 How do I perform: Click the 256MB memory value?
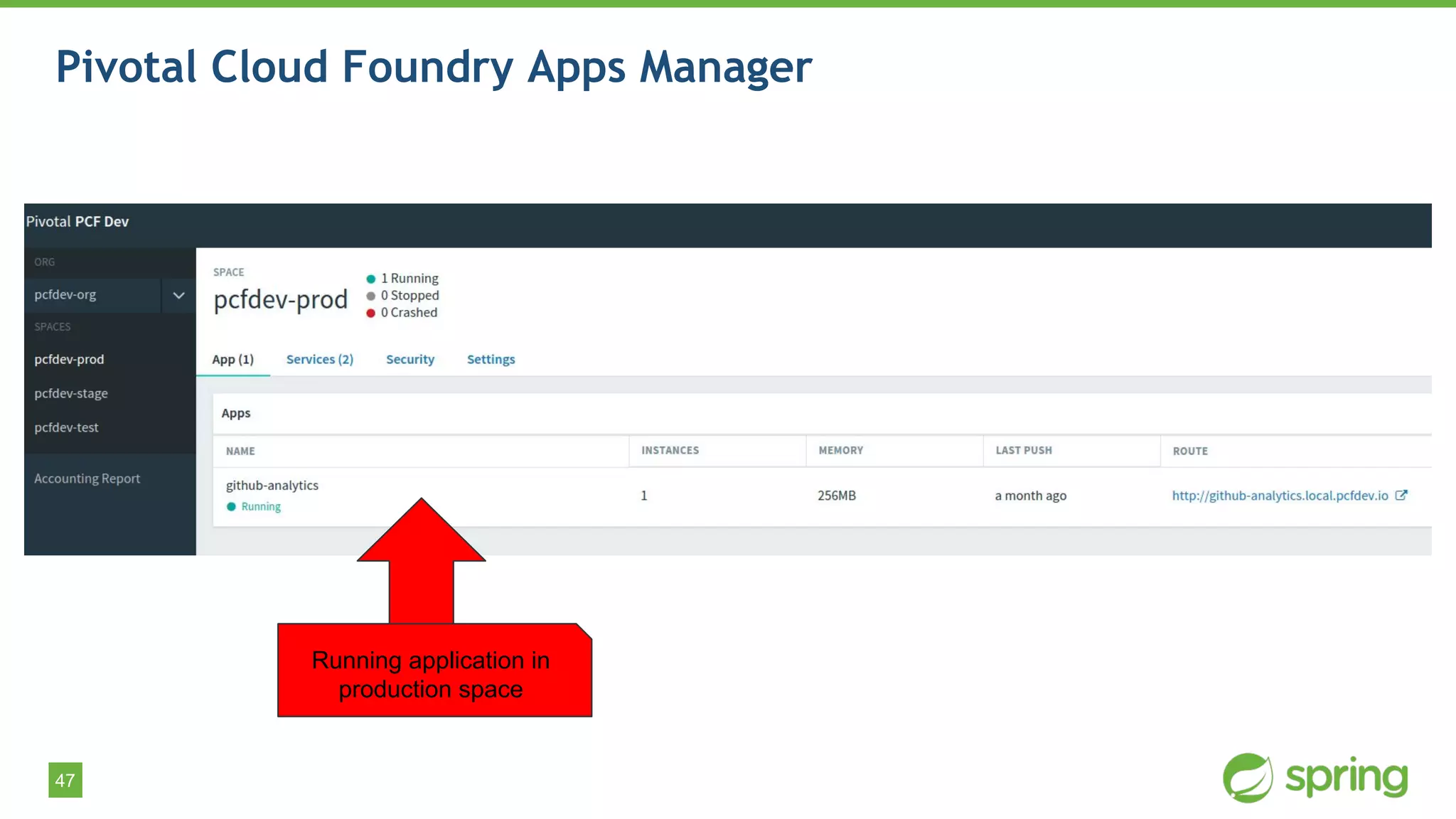(836, 496)
